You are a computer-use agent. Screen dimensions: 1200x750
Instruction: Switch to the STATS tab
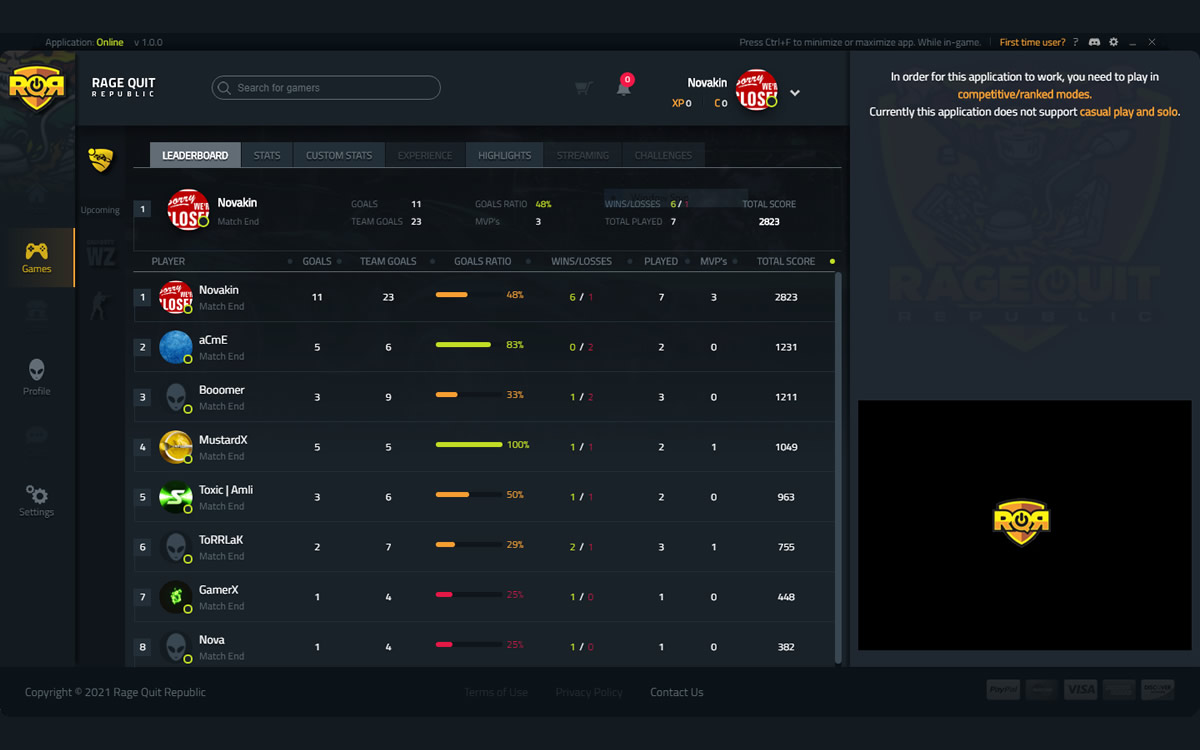(266, 155)
